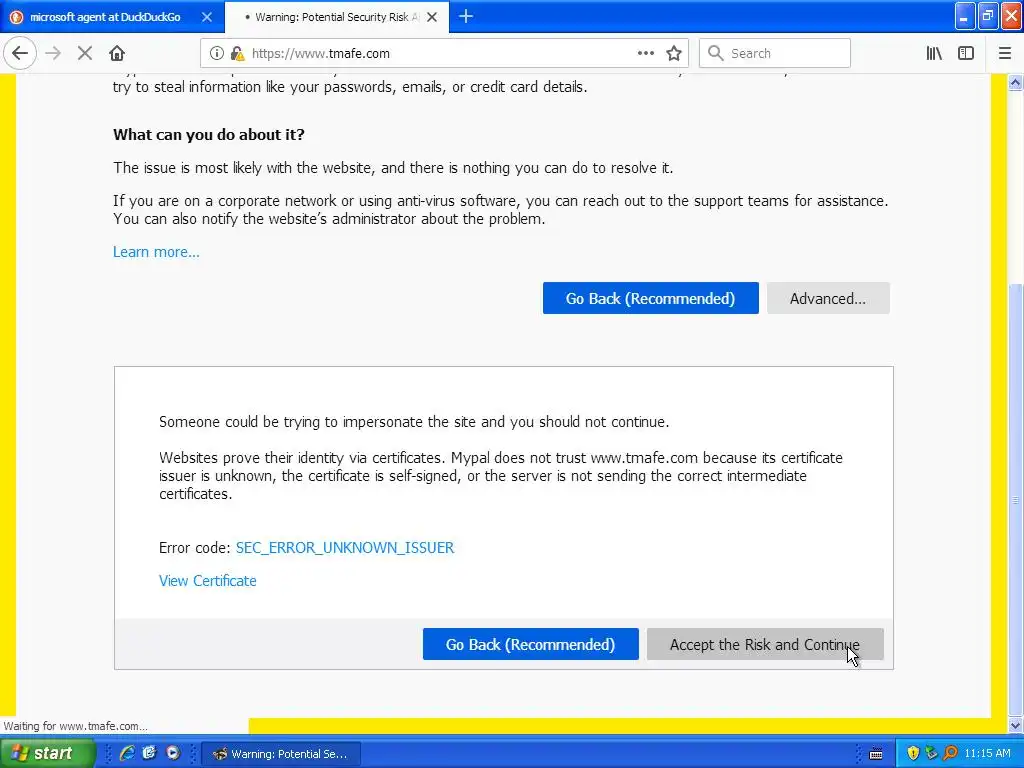Open the Windows start menu

(x=47, y=754)
